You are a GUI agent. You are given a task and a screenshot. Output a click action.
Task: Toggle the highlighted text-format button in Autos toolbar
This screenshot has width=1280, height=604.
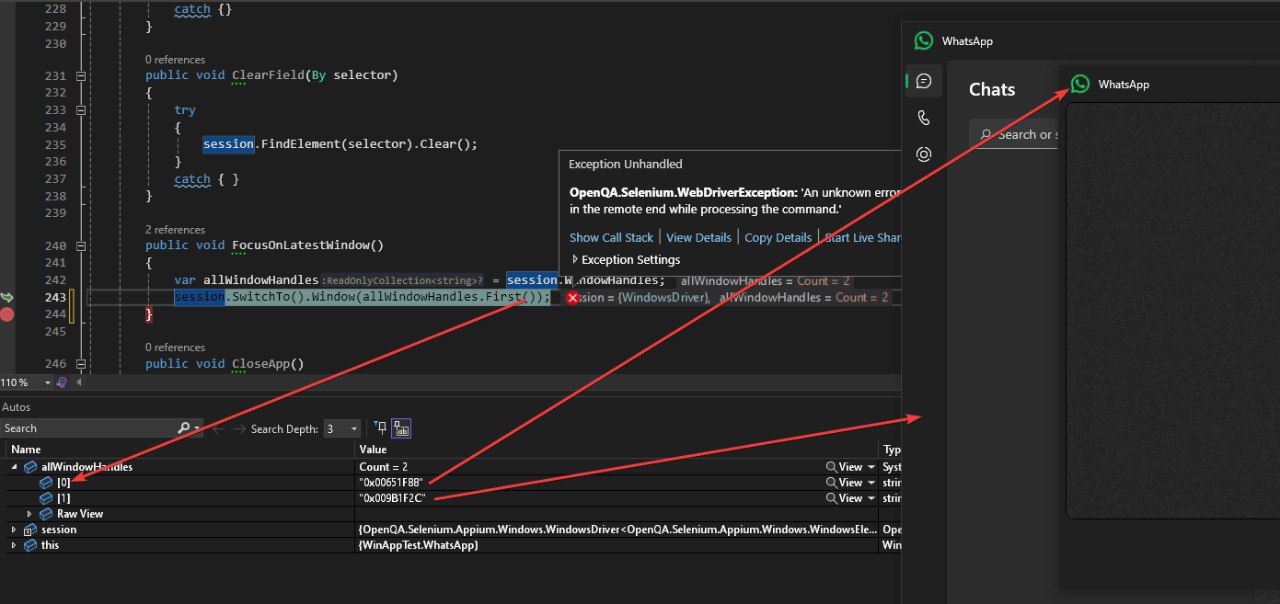[401, 428]
